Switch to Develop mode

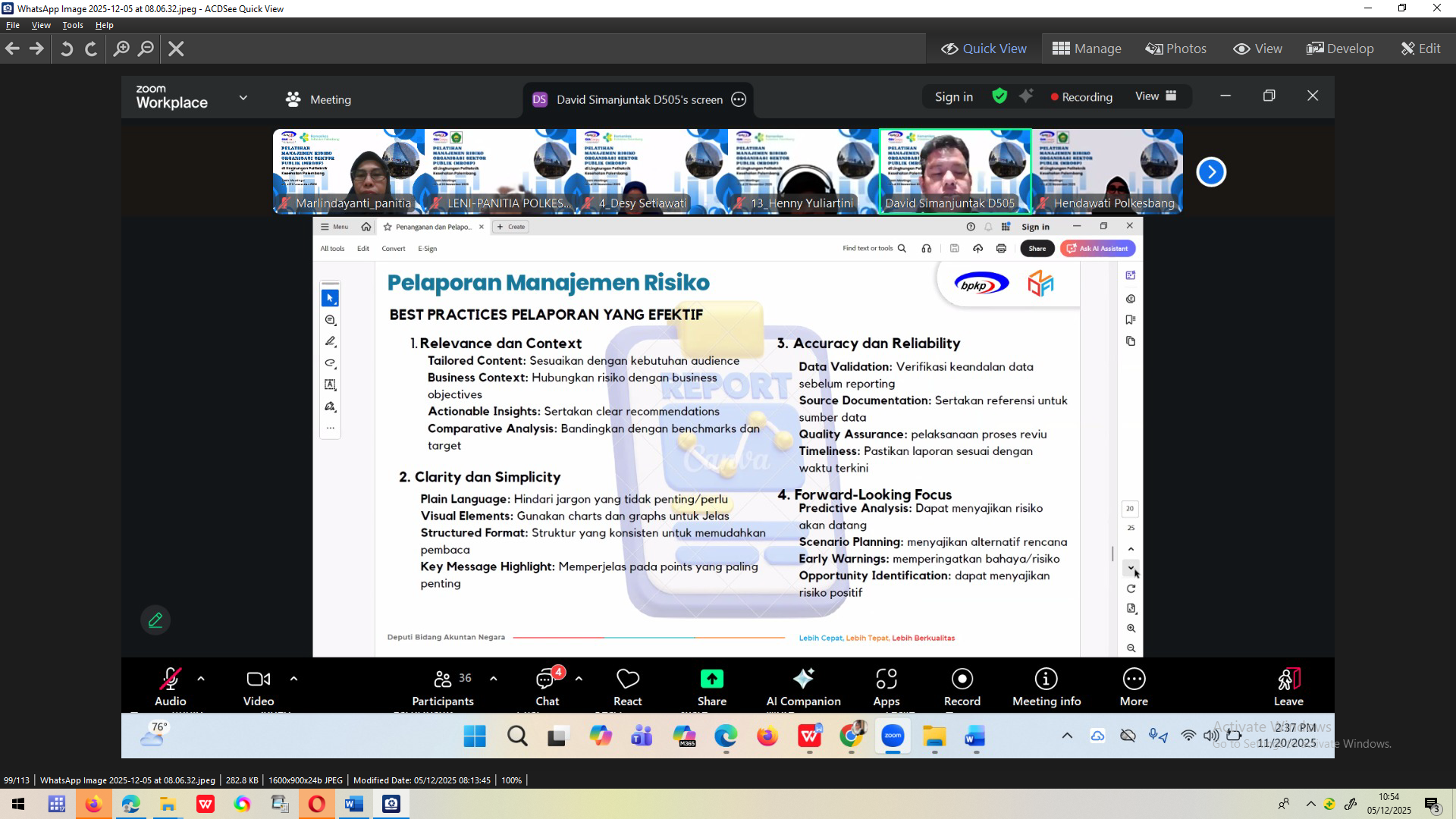1339,49
